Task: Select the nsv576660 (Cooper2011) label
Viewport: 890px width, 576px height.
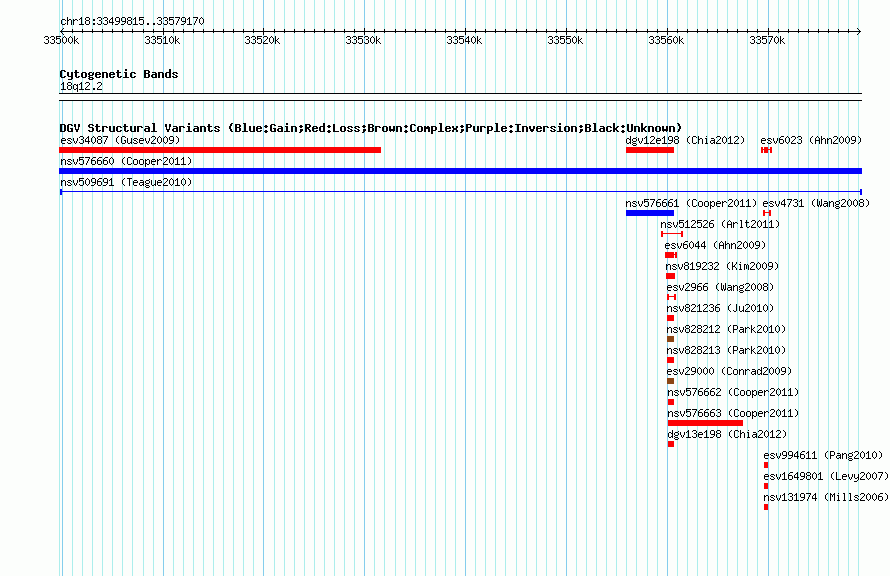Action: coord(126,161)
